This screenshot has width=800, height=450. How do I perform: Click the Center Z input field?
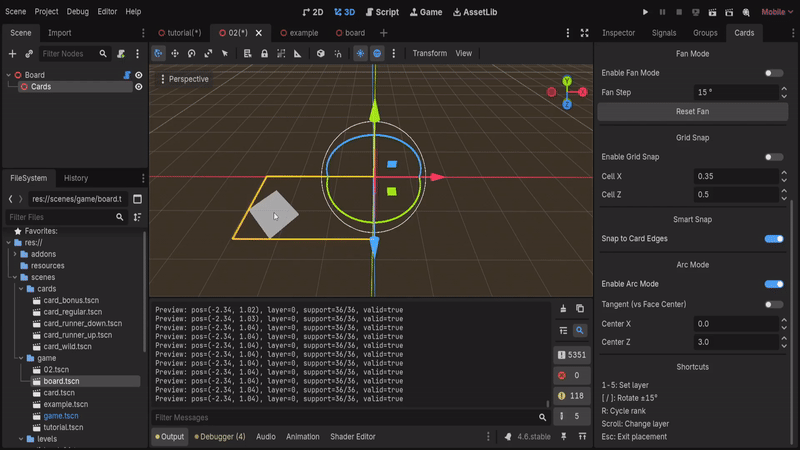click(732, 342)
